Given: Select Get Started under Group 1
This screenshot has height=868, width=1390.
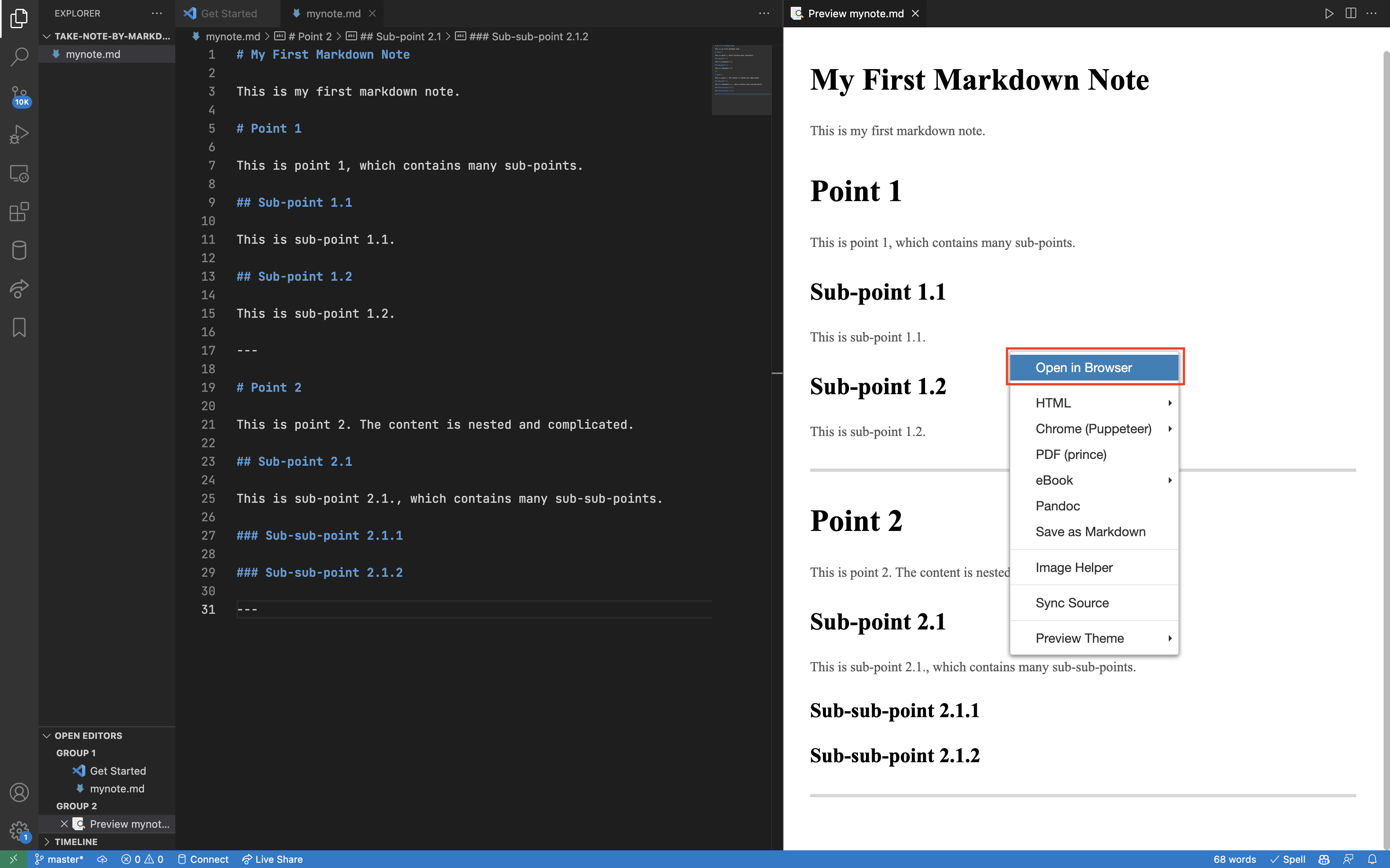Looking at the screenshot, I should [107, 771].
